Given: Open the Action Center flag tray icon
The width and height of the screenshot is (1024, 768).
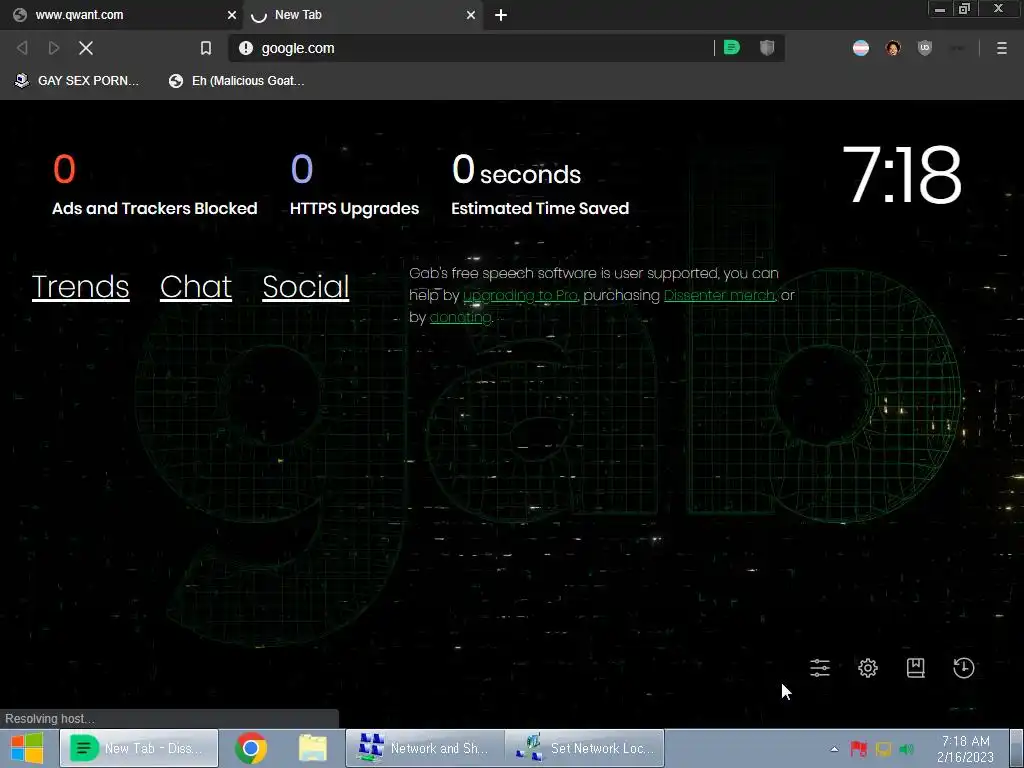Looking at the screenshot, I should pyautogui.click(x=858, y=749).
